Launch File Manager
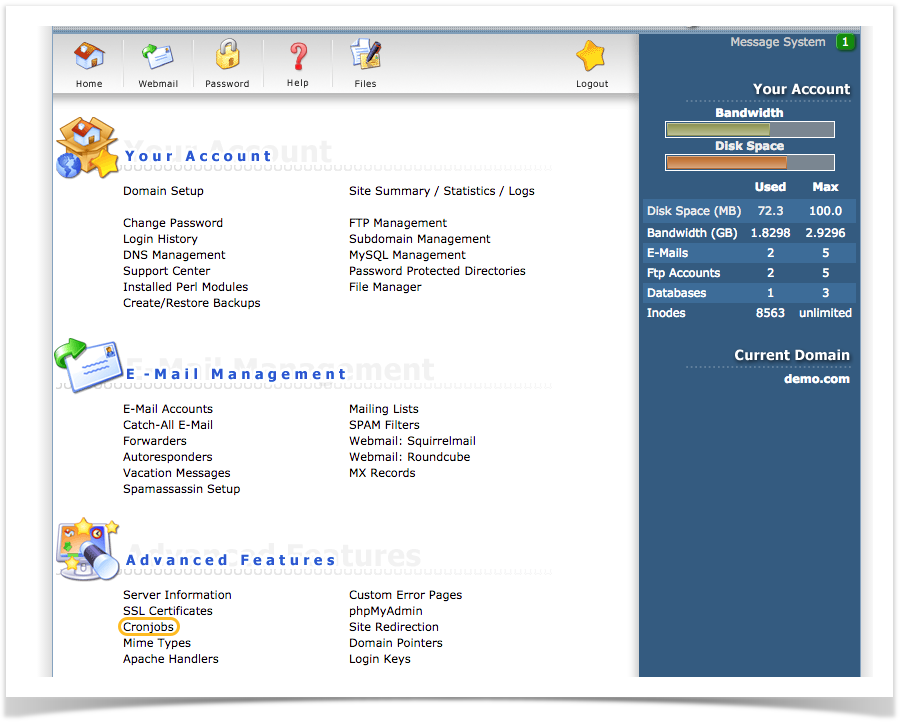The image size is (907, 726). pos(385,287)
